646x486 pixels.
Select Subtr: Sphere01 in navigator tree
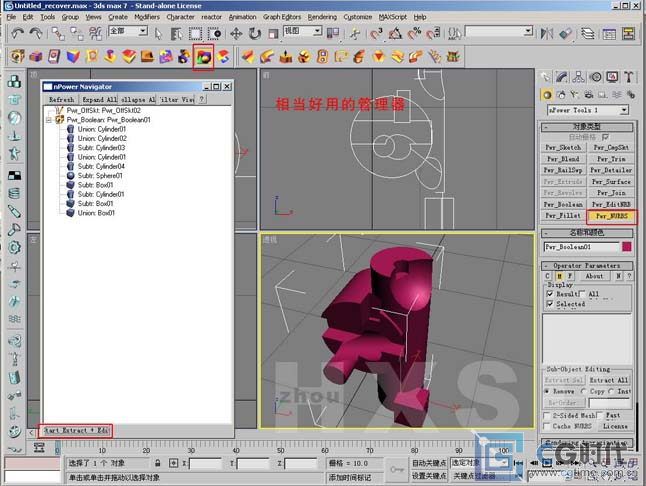pyautogui.click(x=100, y=175)
